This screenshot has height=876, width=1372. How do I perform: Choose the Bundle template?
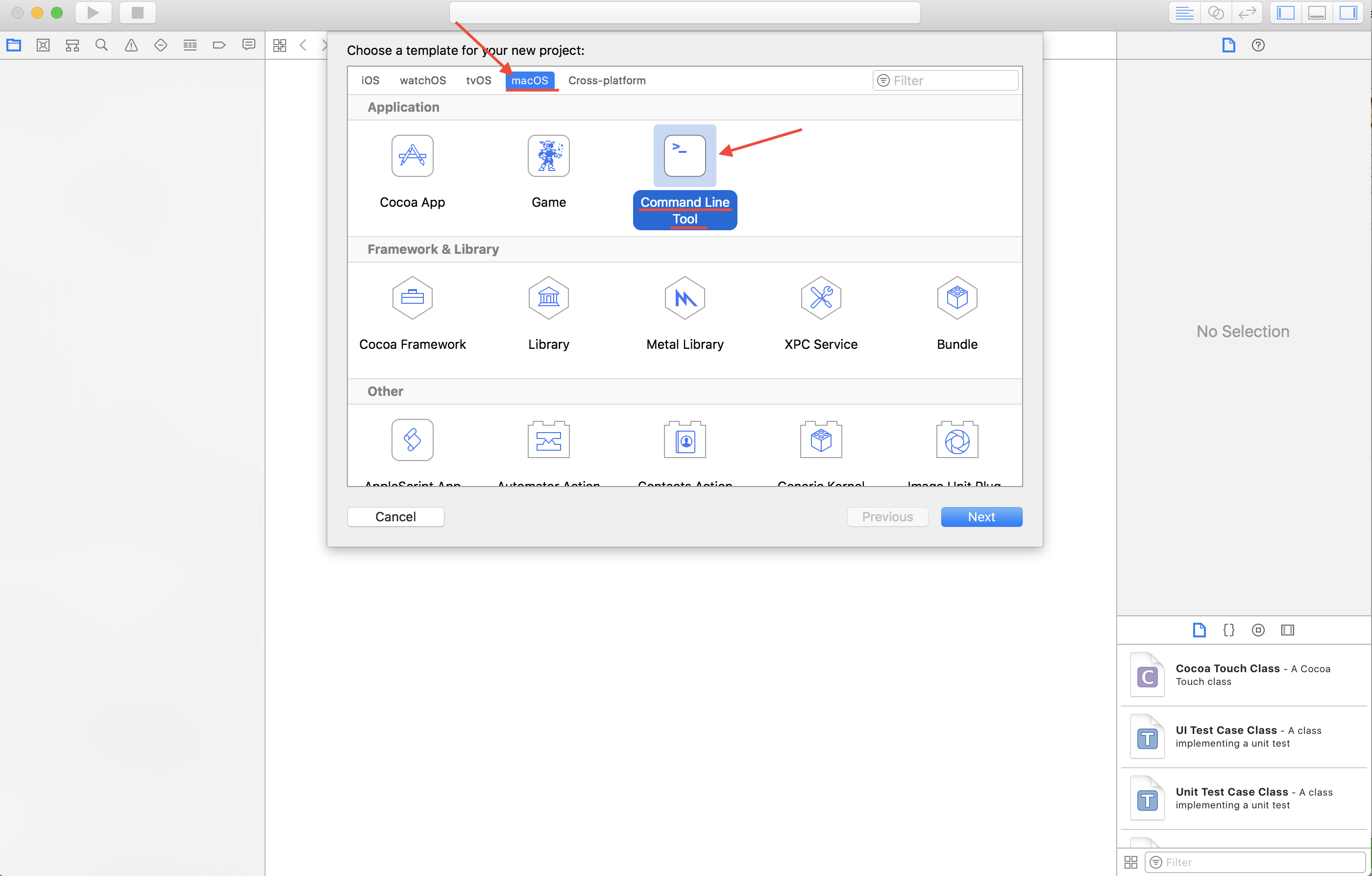tap(957, 314)
